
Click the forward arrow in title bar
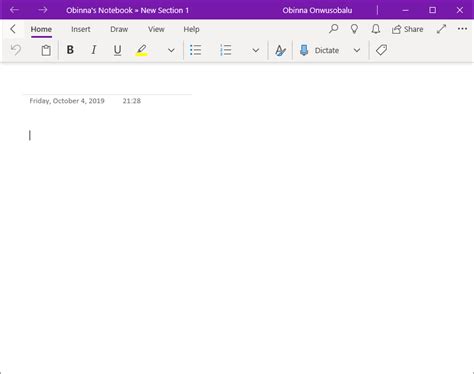pyautogui.click(x=43, y=10)
